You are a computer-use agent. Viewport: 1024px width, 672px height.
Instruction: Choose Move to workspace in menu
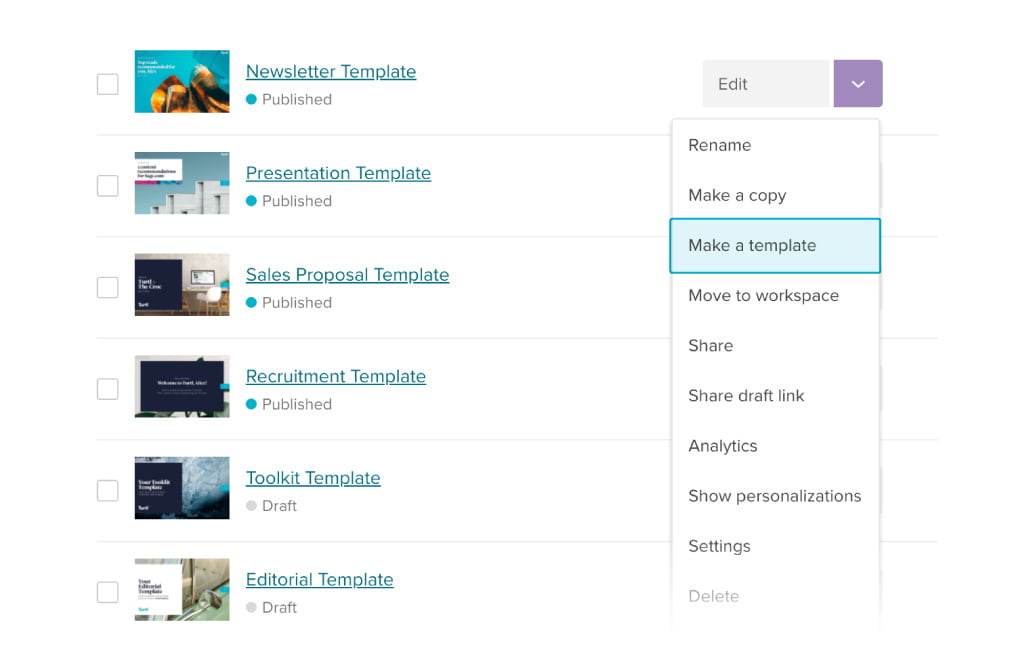[763, 295]
